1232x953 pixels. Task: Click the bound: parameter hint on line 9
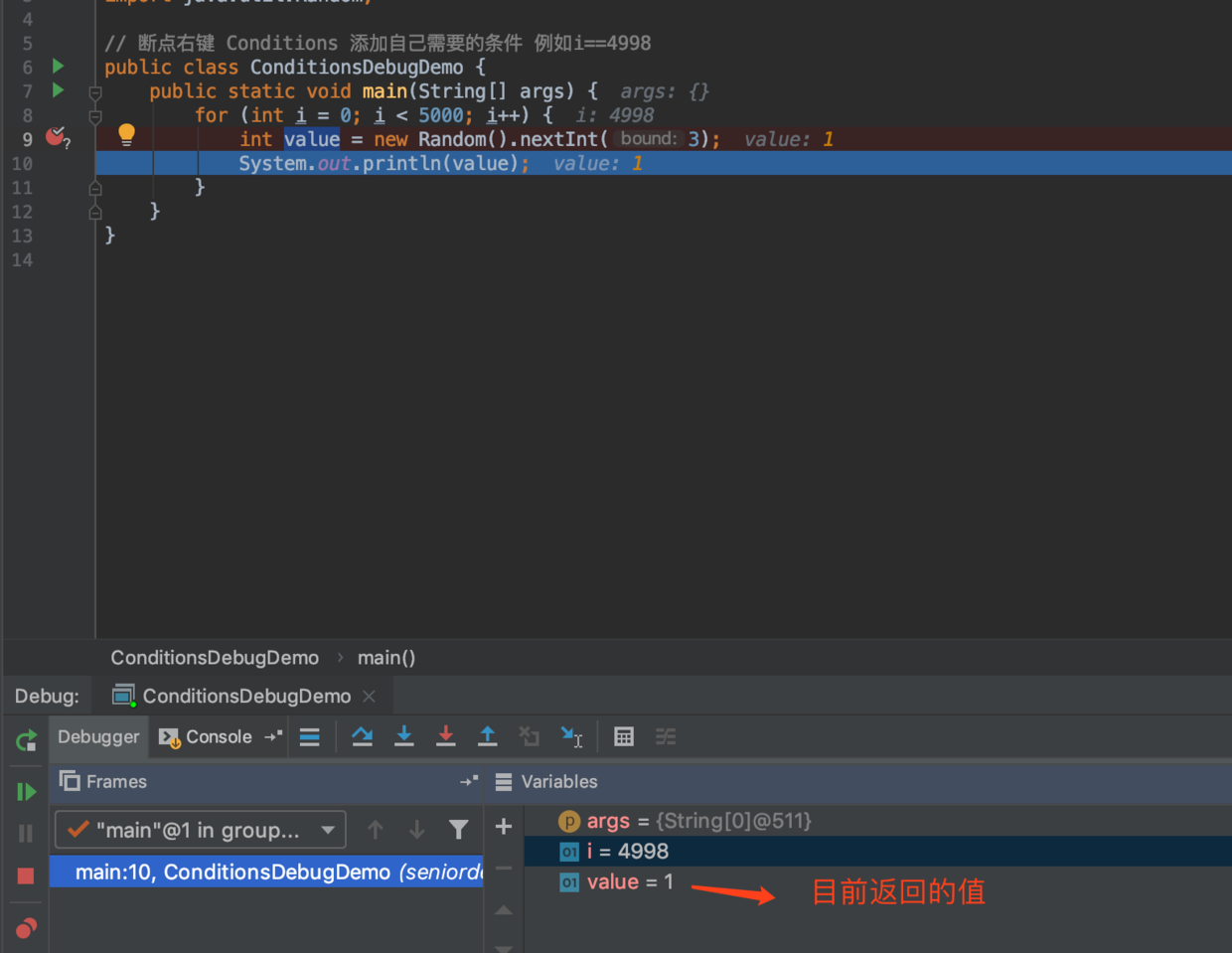click(x=648, y=139)
